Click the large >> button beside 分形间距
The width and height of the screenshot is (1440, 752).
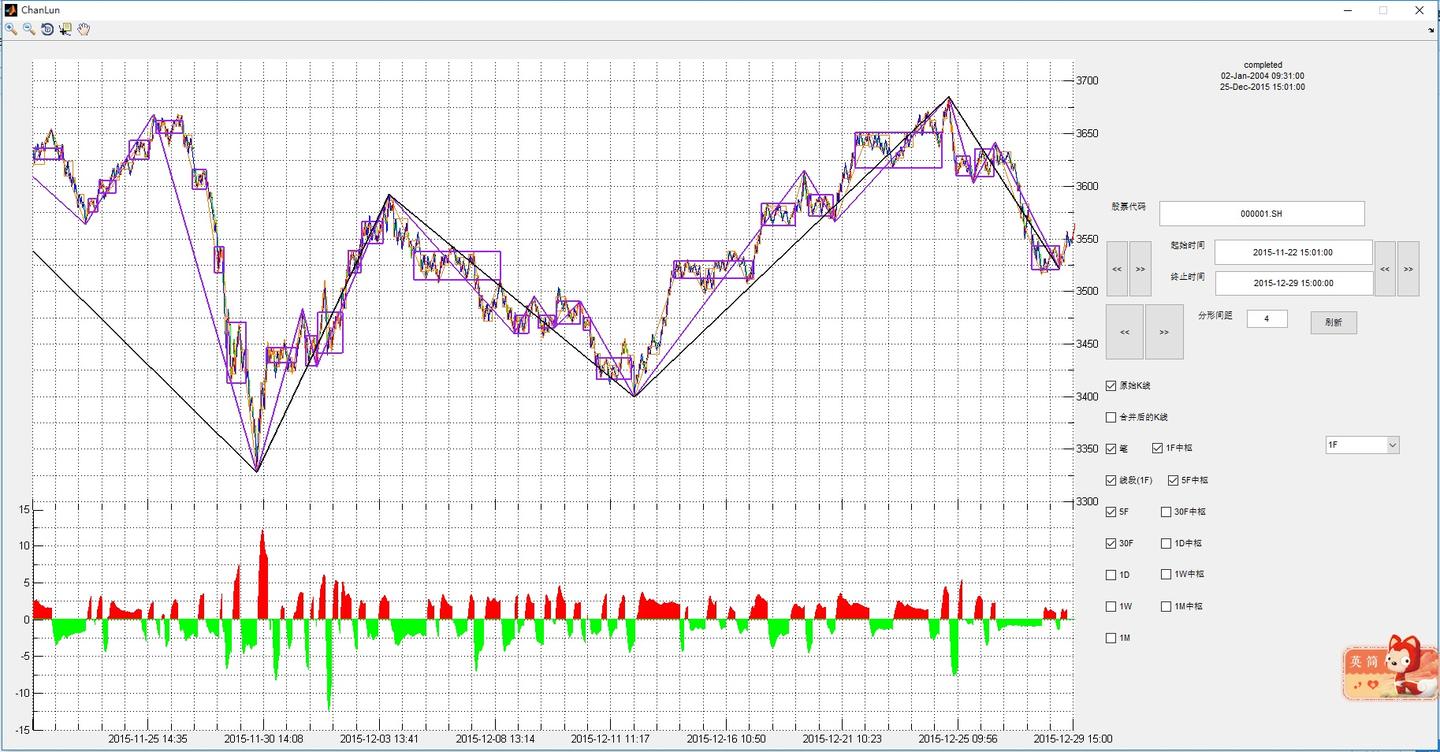point(1164,332)
